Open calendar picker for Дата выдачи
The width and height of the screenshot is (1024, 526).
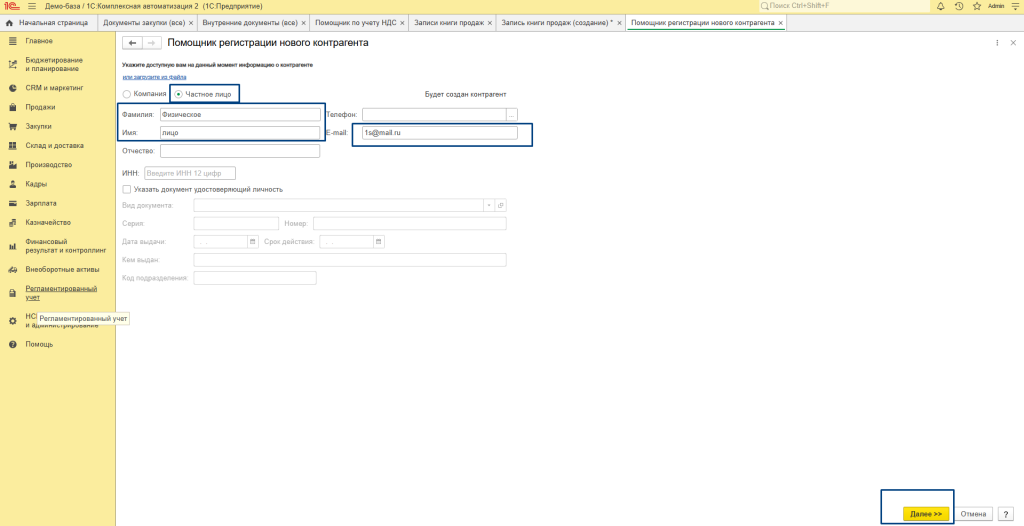252,242
